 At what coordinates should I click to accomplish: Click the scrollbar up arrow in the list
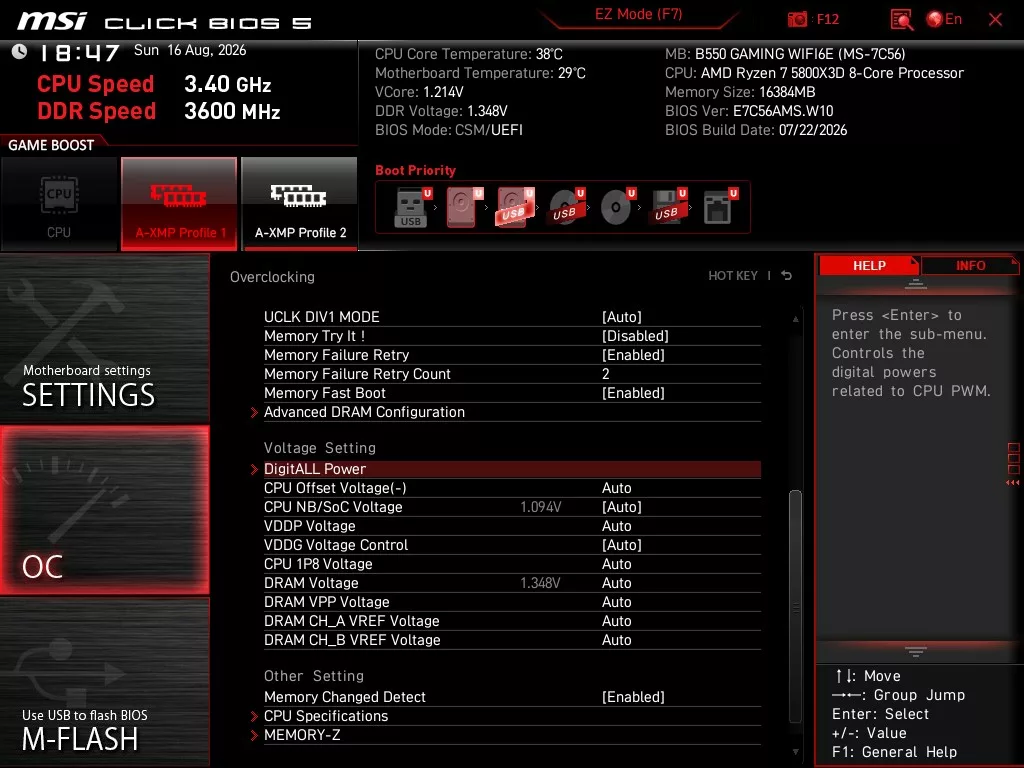(795, 319)
